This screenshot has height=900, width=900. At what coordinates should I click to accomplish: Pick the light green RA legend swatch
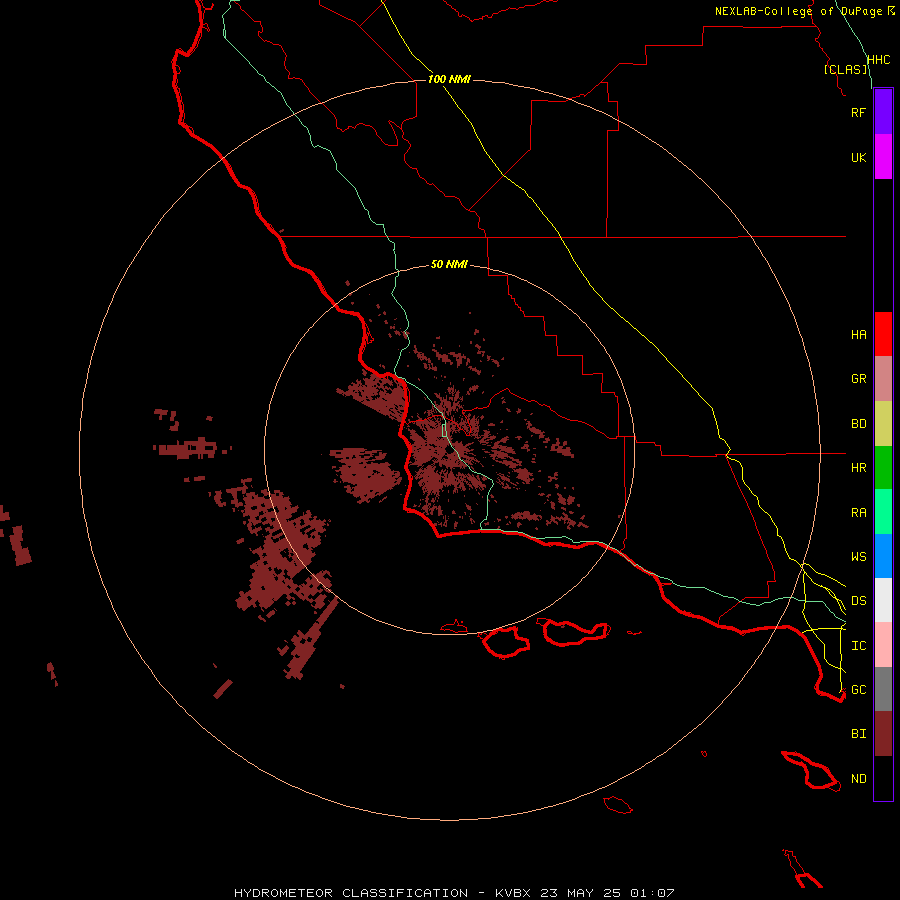point(883,512)
